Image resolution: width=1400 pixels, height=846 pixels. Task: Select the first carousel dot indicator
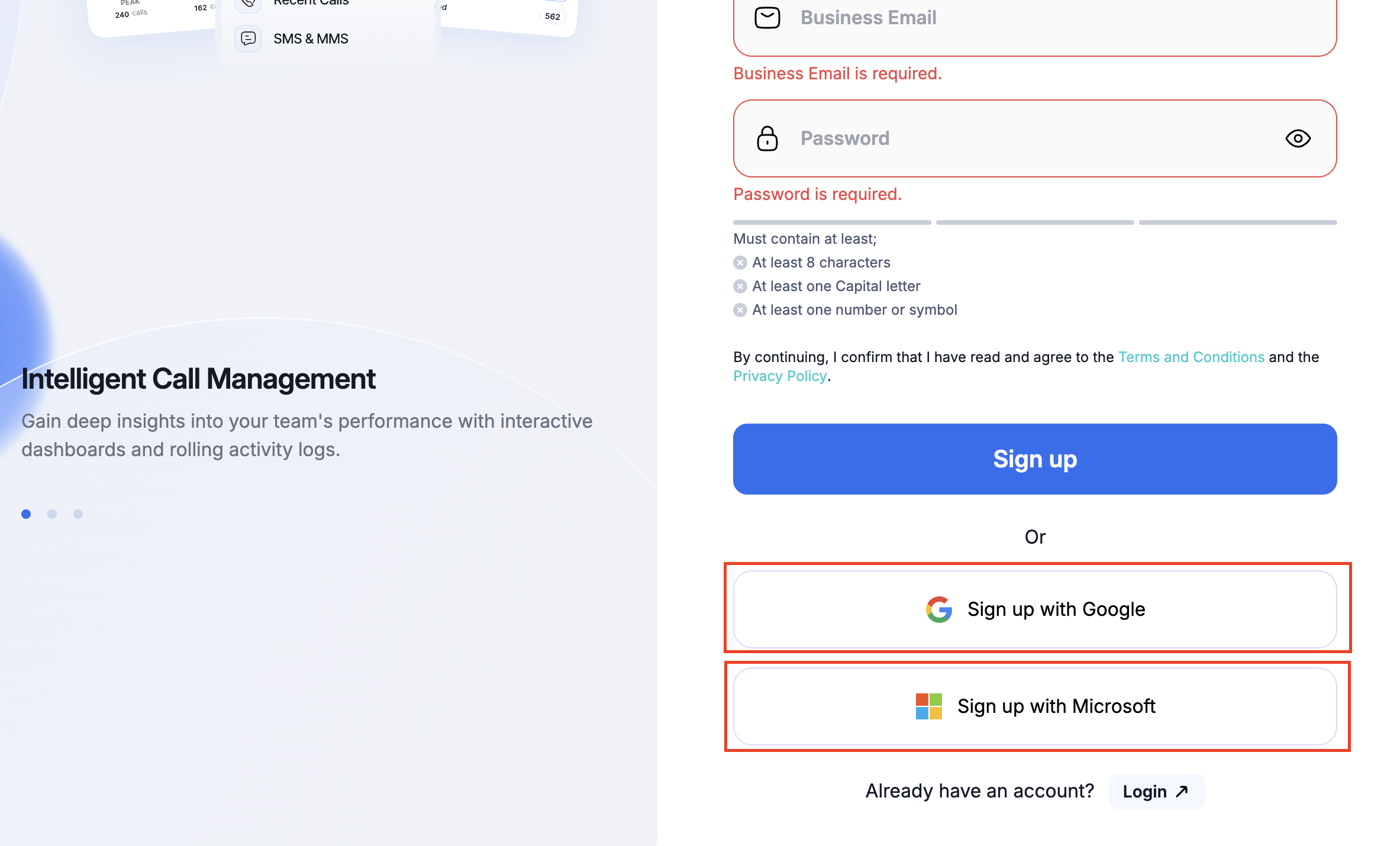click(x=26, y=514)
